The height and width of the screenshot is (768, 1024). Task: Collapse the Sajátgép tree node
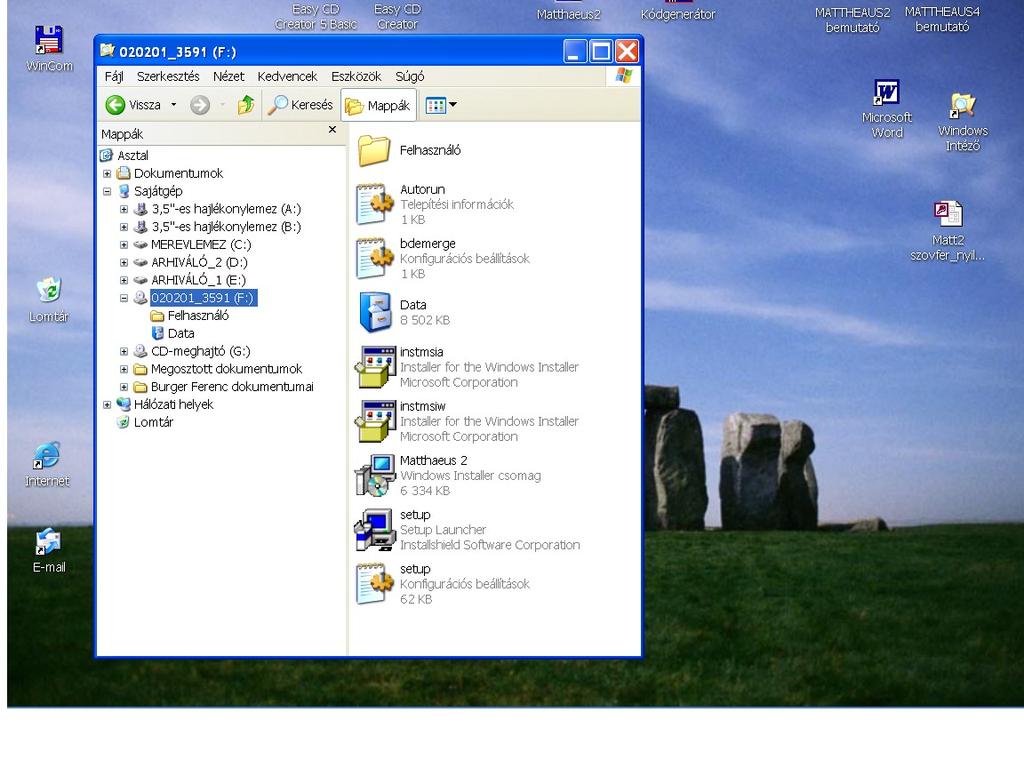107,191
